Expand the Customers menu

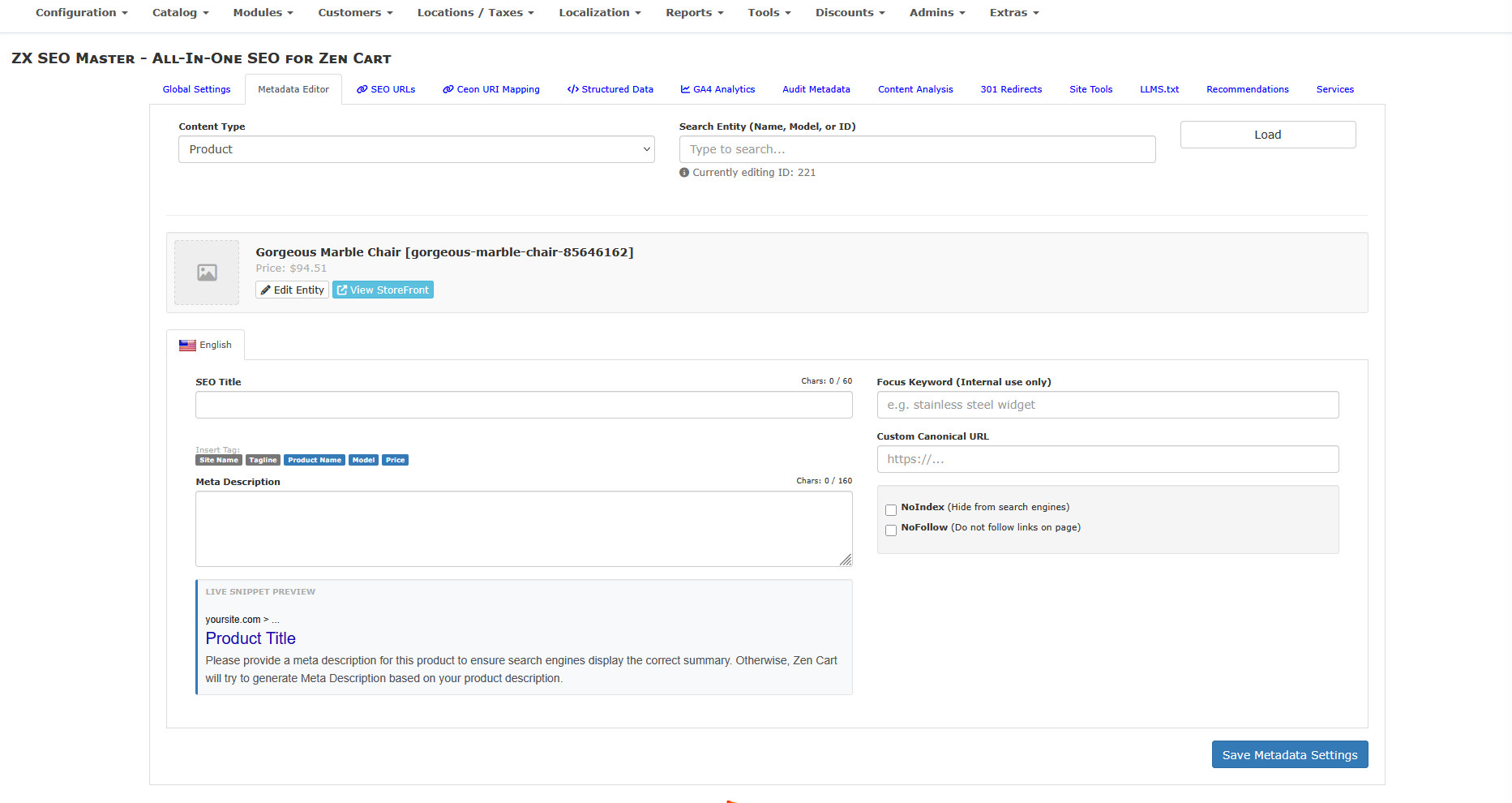(355, 13)
